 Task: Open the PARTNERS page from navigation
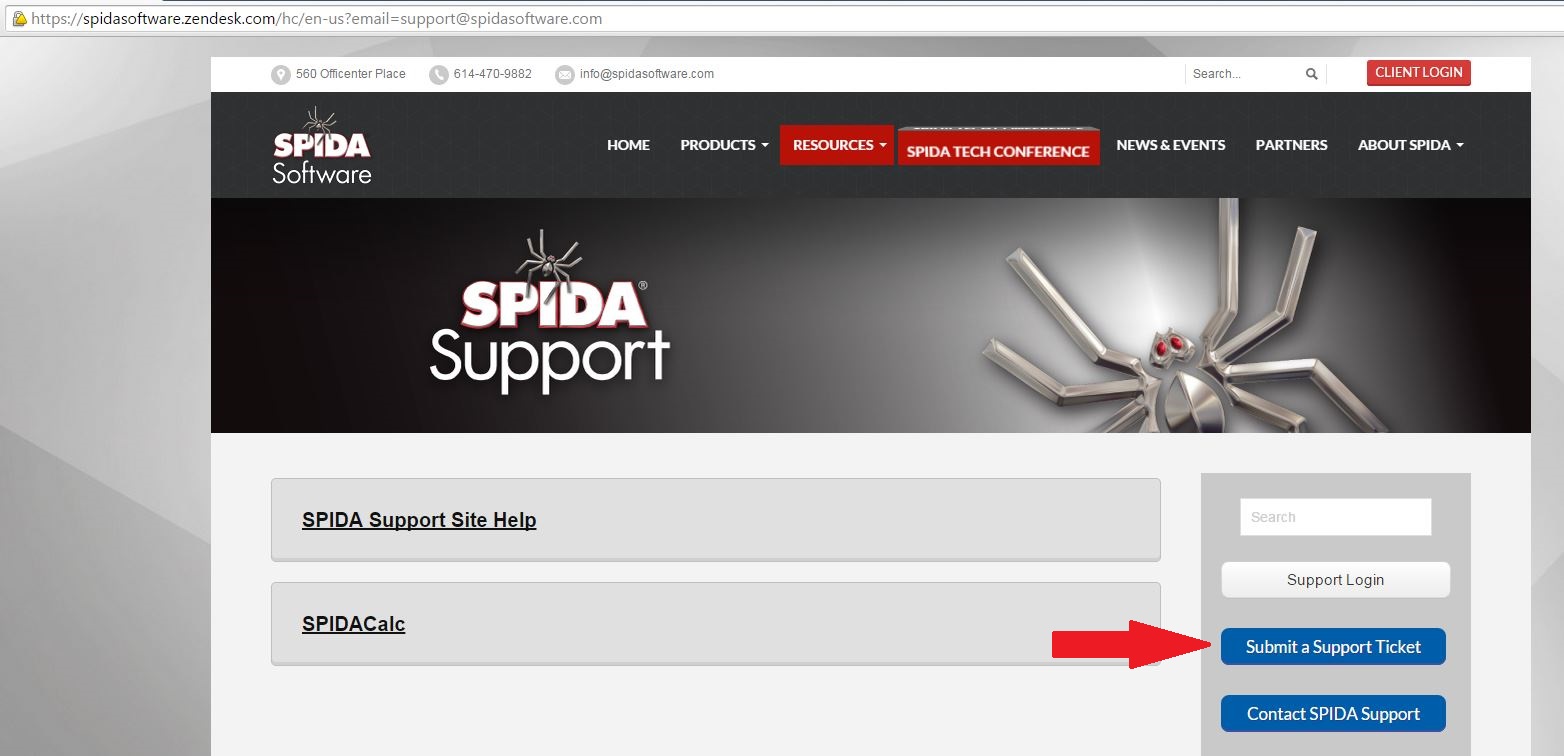(x=1291, y=145)
